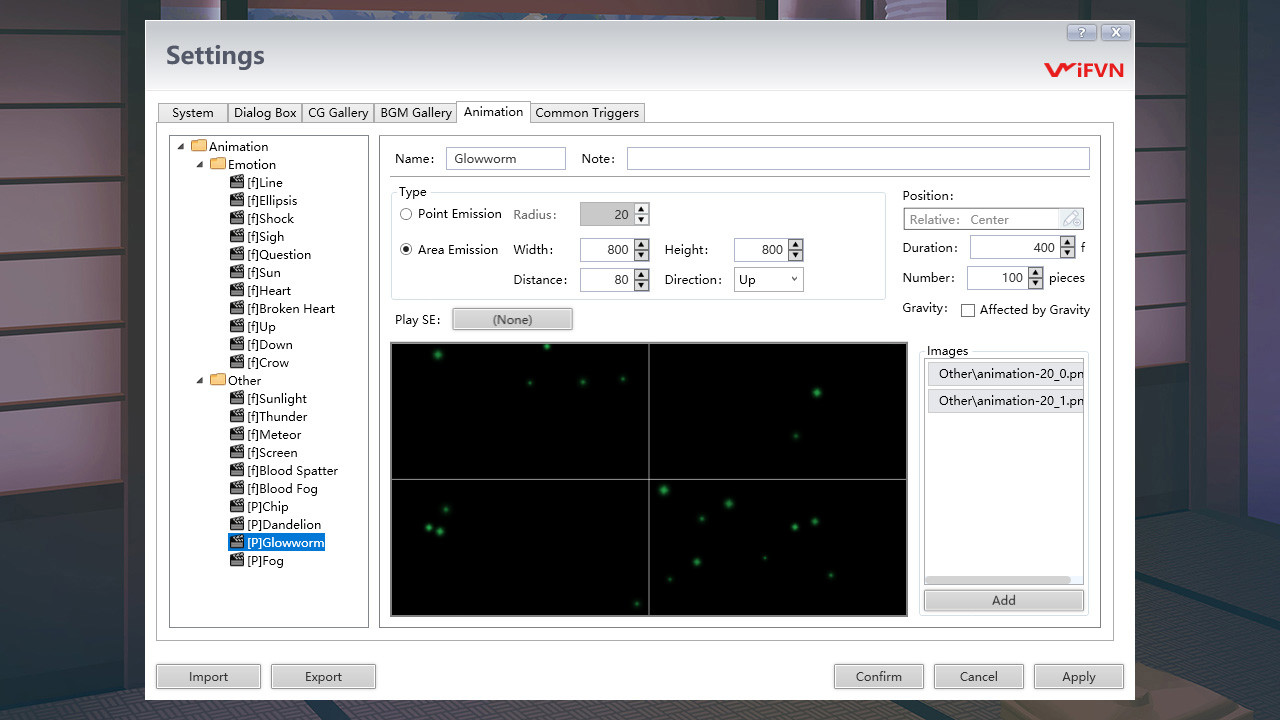
Task: Click the help question-mark icon in the title bar
Action: pos(1081,32)
